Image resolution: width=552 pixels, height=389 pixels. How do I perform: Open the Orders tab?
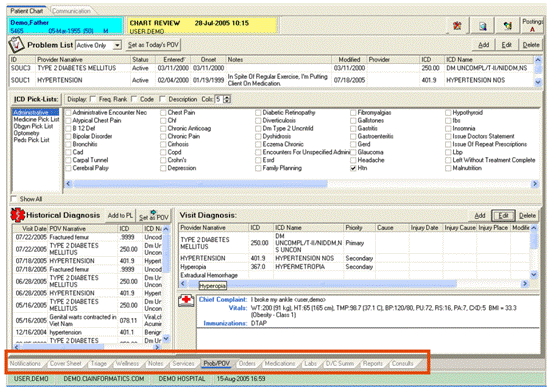(247, 363)
